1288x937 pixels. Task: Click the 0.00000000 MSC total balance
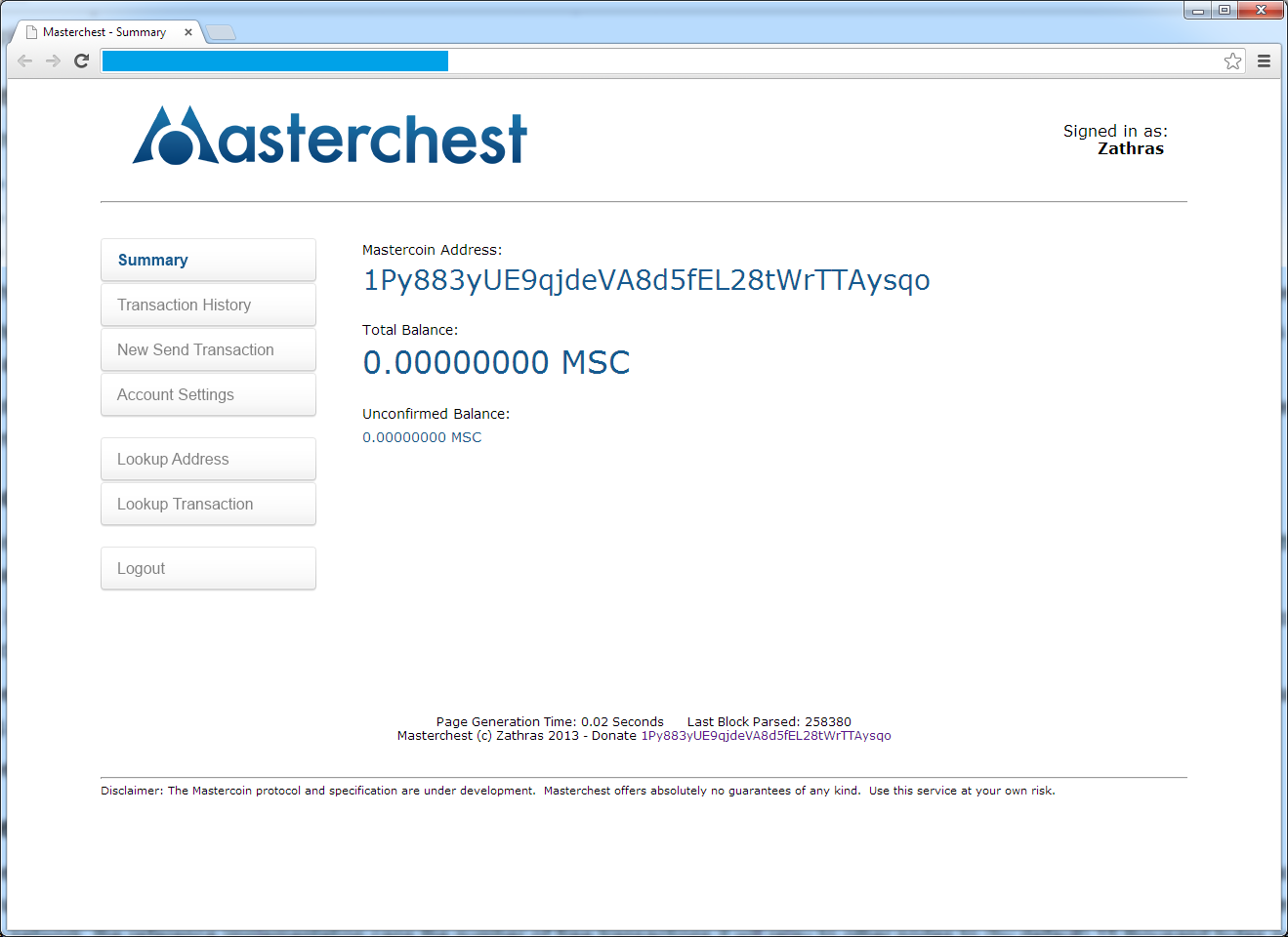tap(496, 363)
